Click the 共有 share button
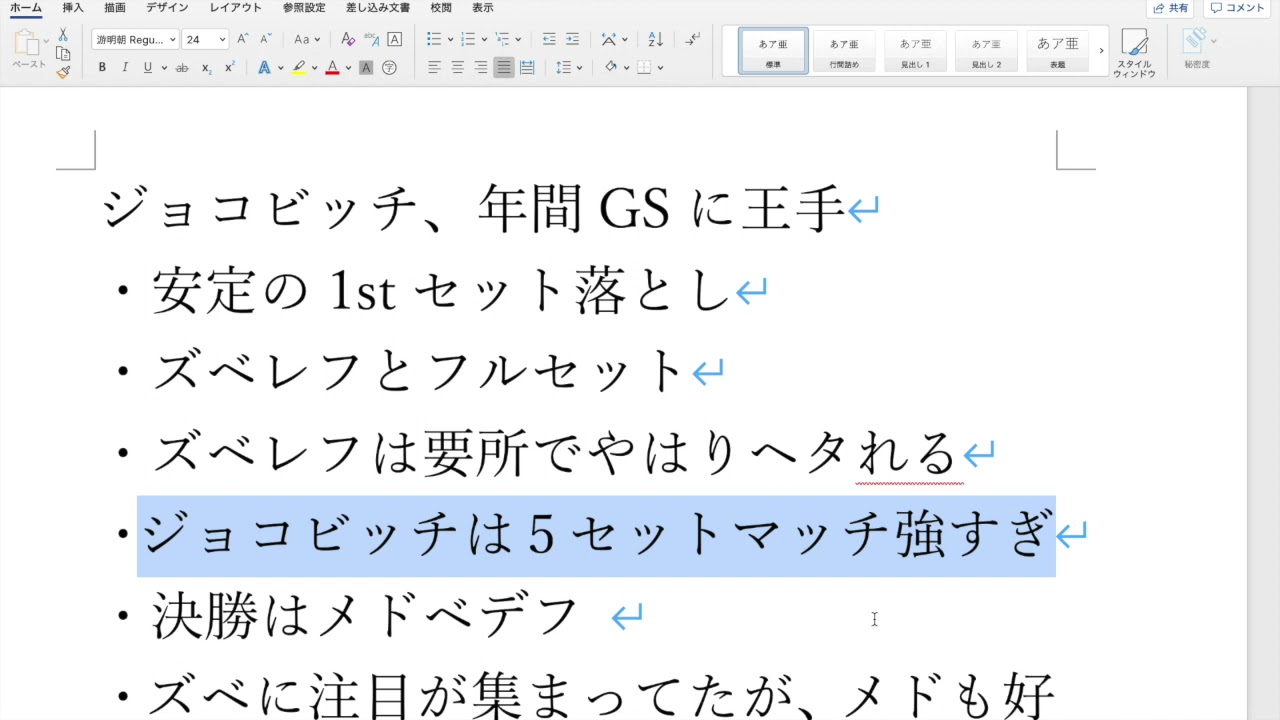The width and height of the screenshot is (1280, 720). [x=1171, y=8]
